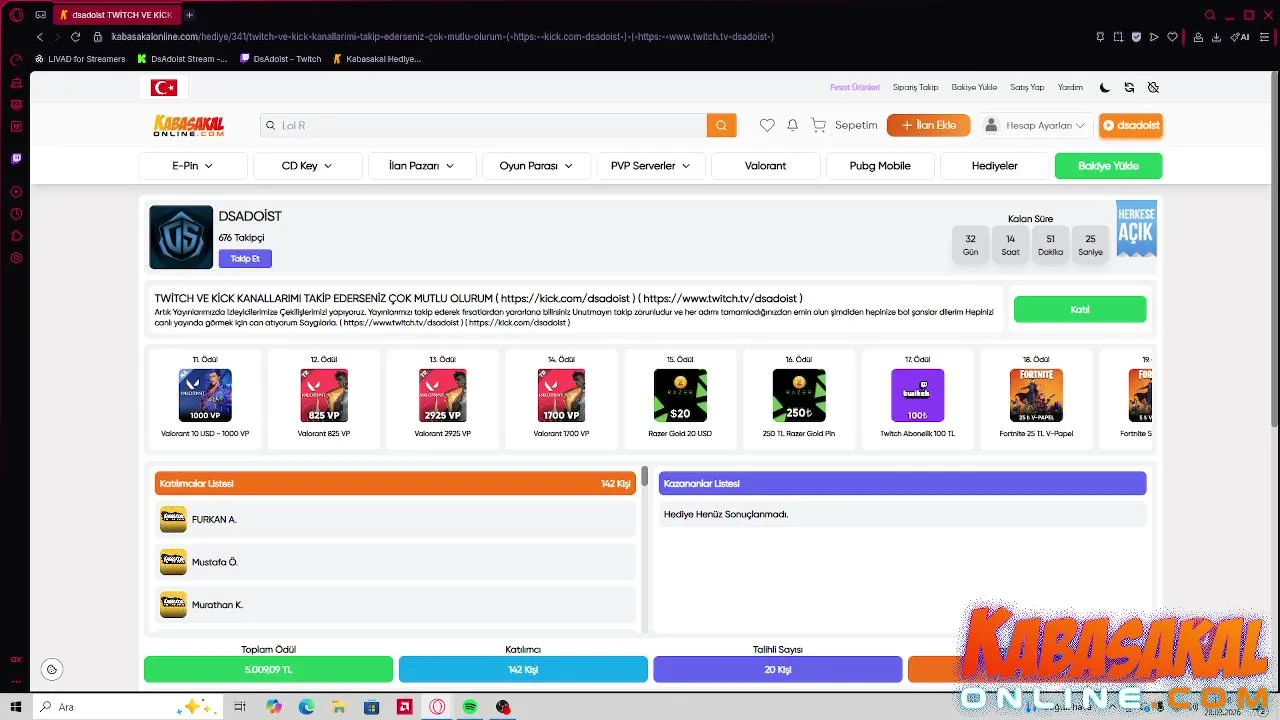Viewport: 1280px width, 720px height.
Task: Open the Sepetim shopping cart
Action: [x=844, y=125]
